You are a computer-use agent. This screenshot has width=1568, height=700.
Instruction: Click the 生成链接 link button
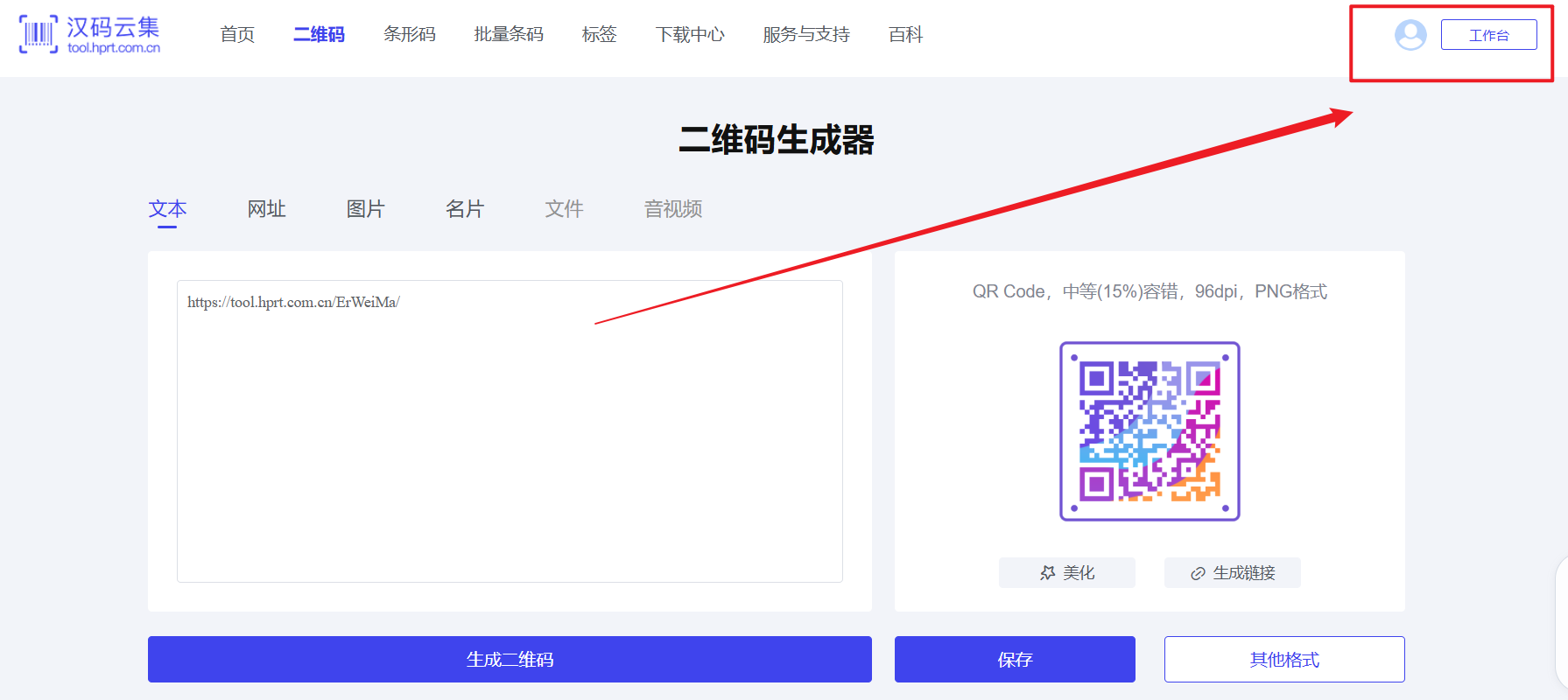point(1233,573)
